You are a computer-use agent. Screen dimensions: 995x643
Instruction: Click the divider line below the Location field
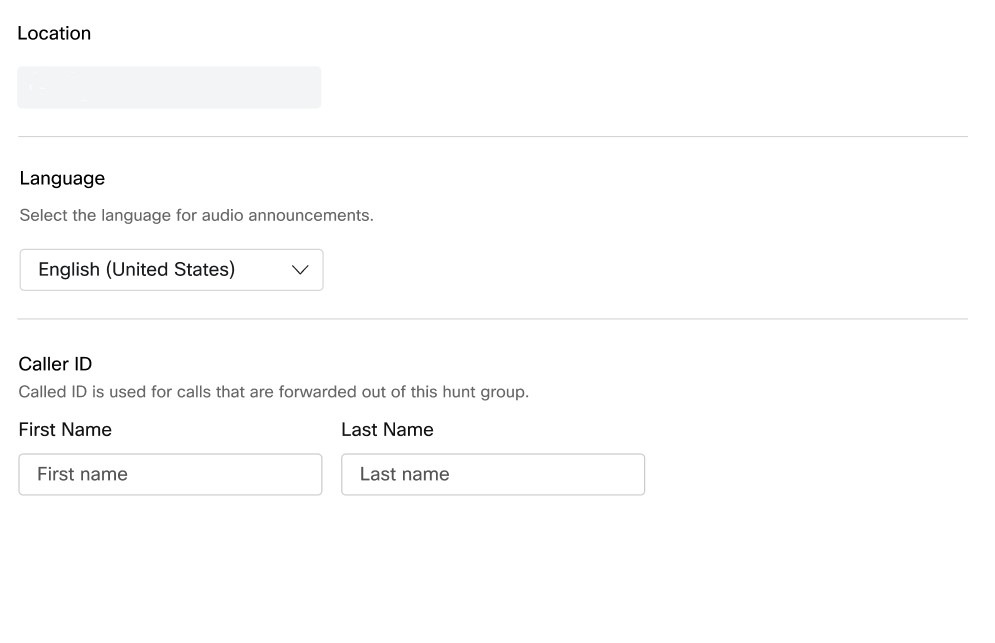point(492,136)
